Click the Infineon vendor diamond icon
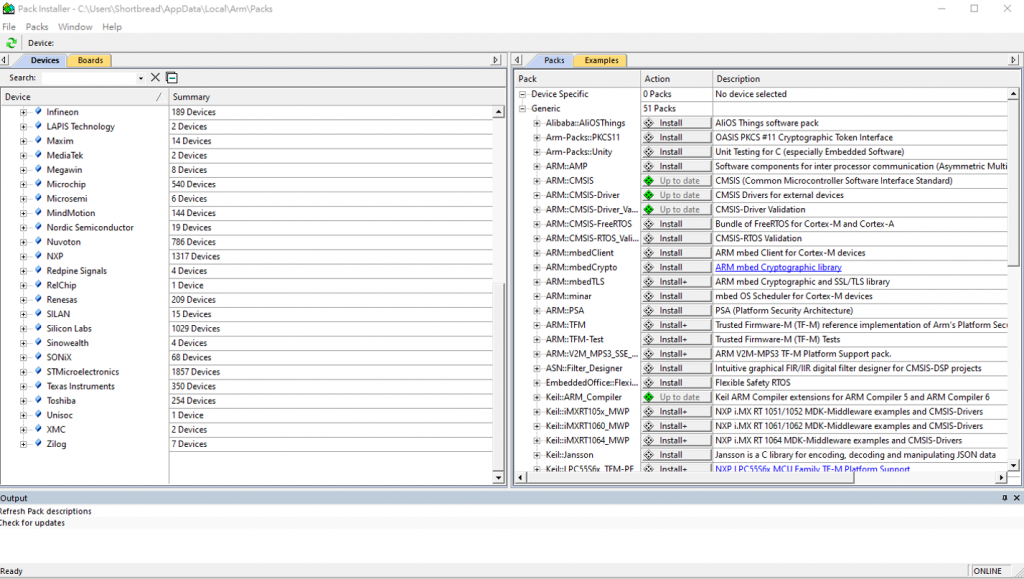The height and width of the screenshot is (579, 1024). 38,112
